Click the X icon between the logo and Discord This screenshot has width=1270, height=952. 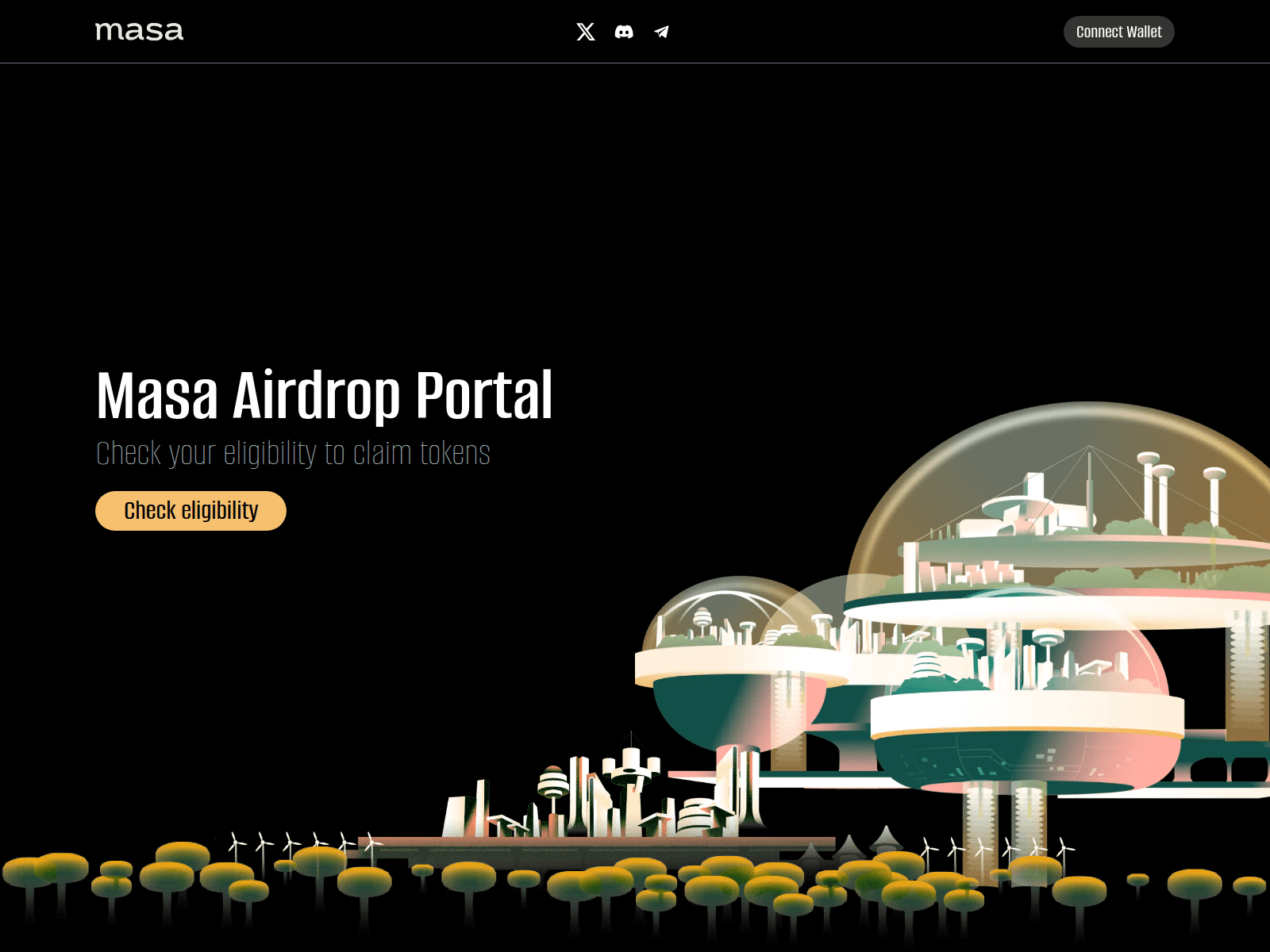click(585, 32)
